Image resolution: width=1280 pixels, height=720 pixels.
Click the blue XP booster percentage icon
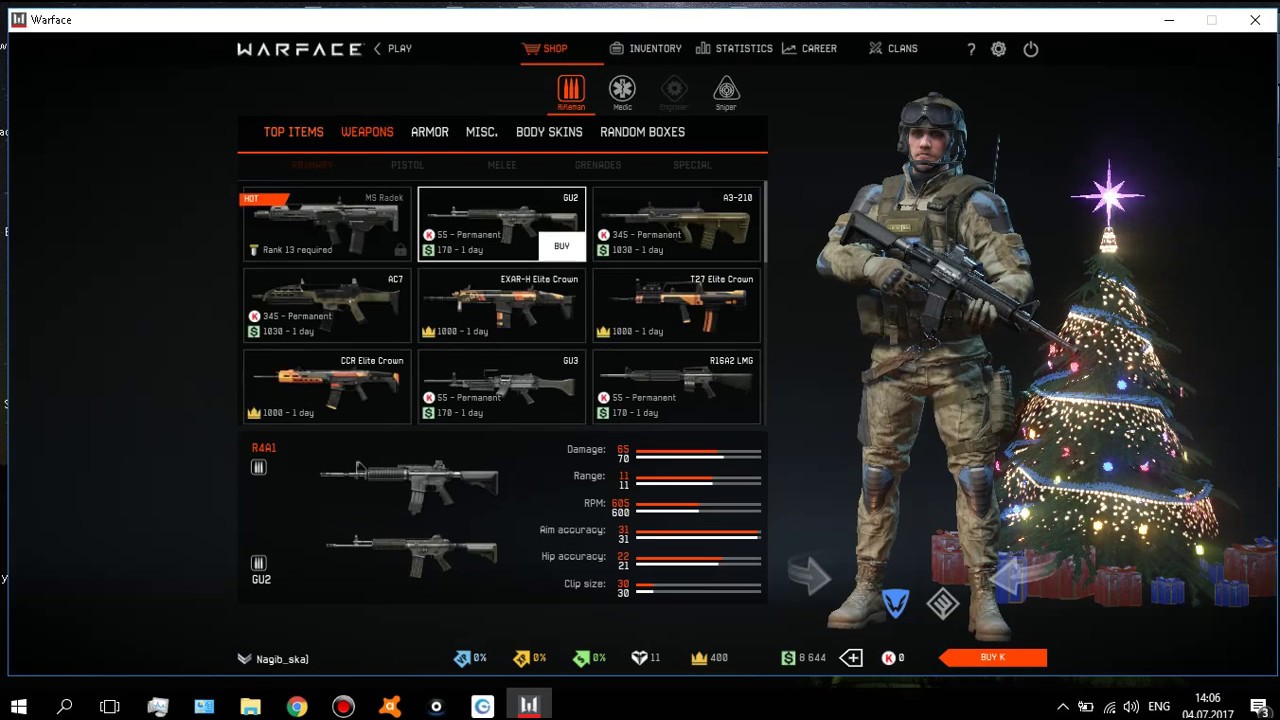(462, 658)
